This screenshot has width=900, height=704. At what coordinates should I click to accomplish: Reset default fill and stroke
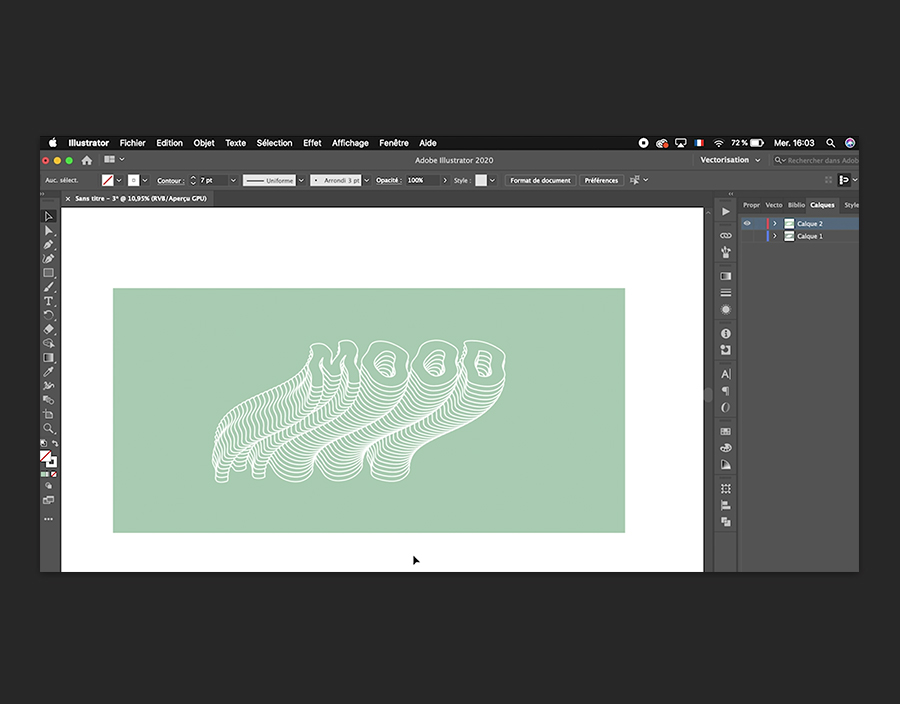[43, 444]
